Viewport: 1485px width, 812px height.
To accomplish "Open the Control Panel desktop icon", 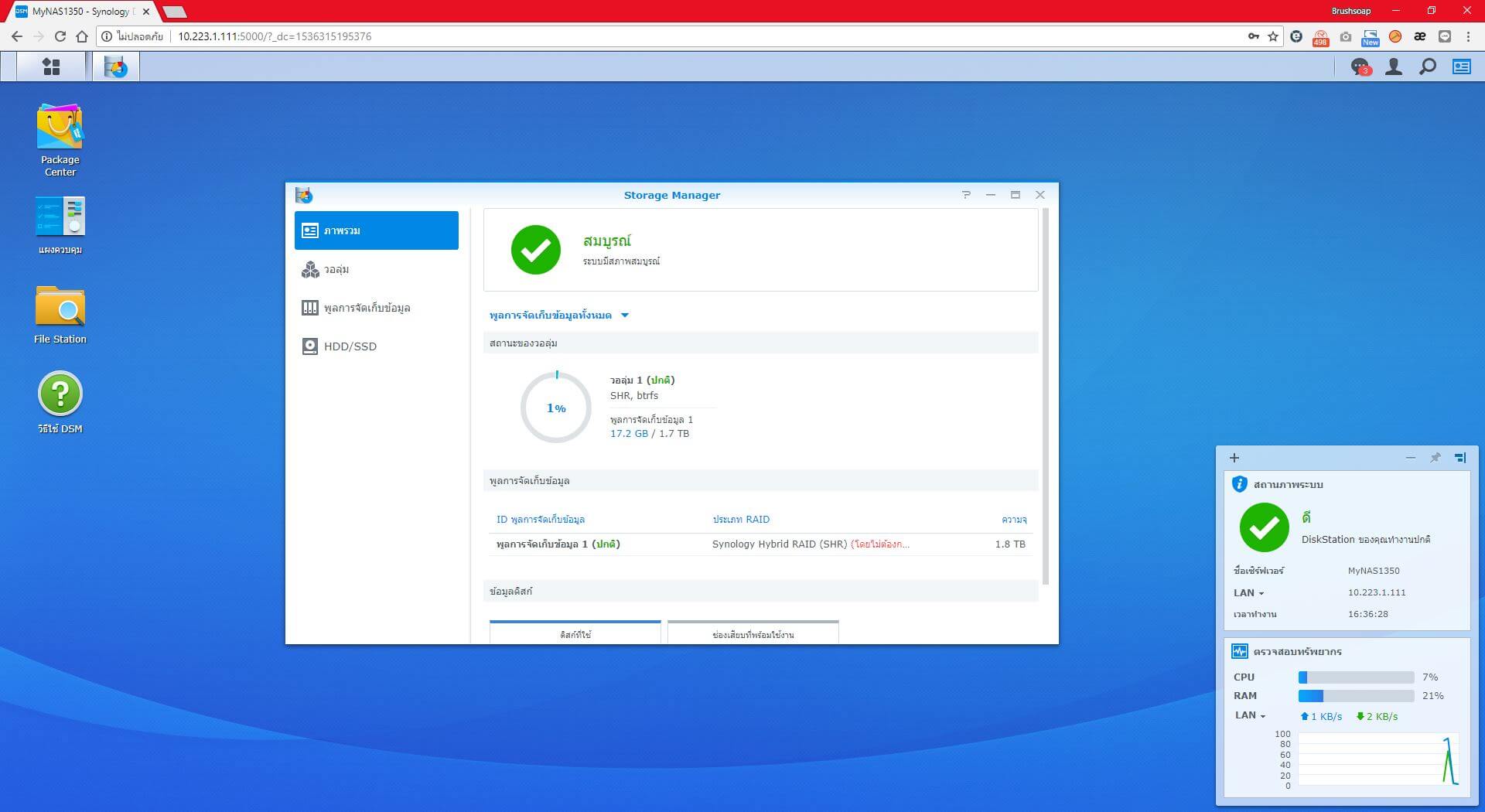I will point(60,225).
